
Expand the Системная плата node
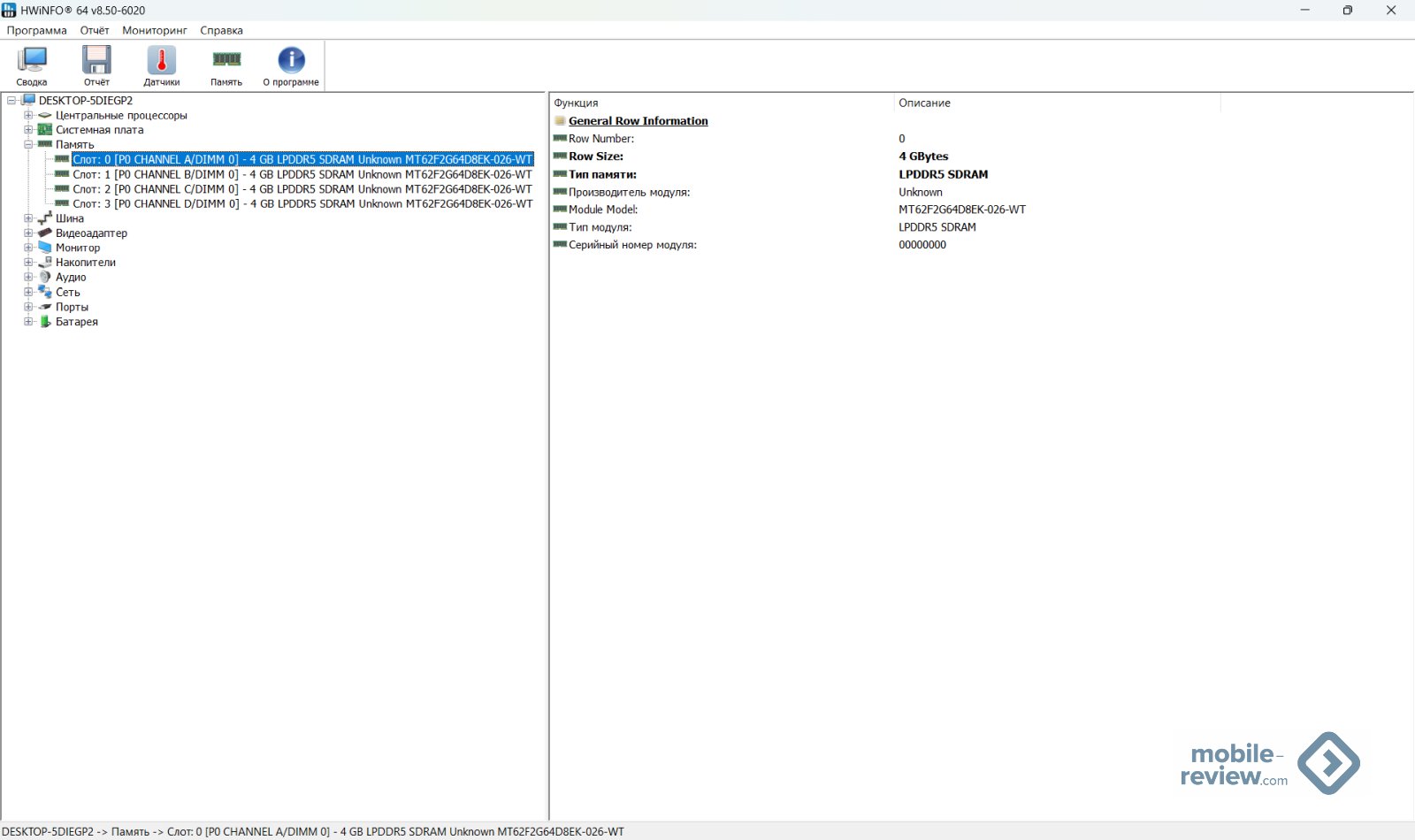28,130
